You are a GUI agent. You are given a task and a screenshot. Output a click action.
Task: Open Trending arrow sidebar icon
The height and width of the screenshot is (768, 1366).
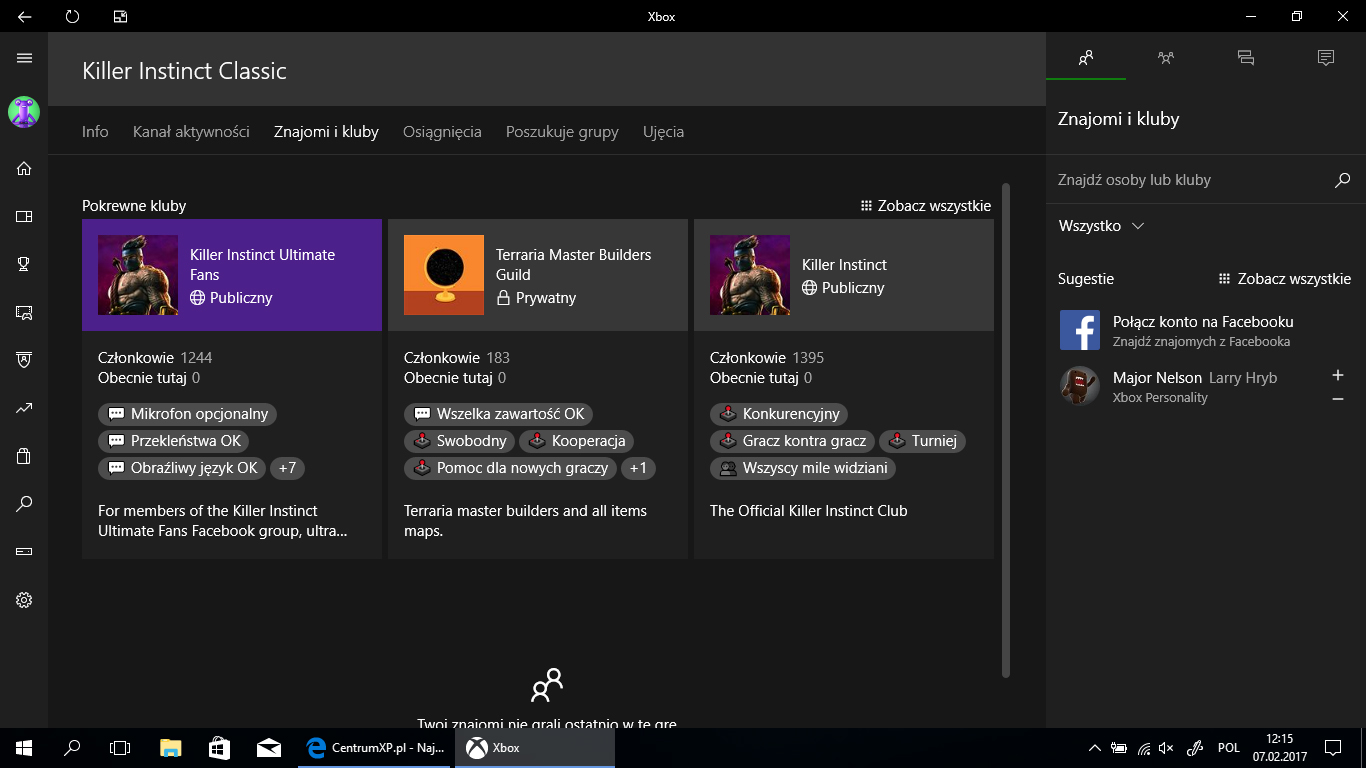coord(24,408)
